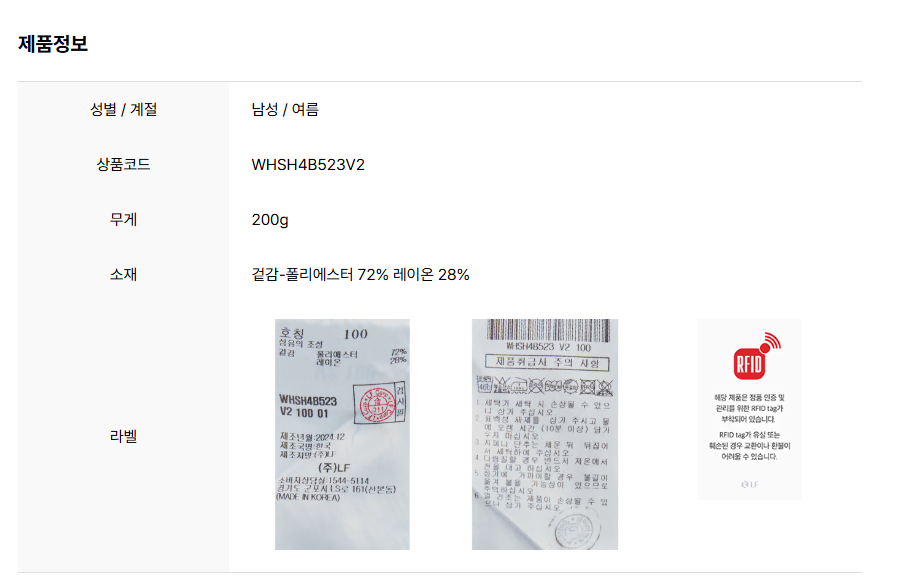The image size is (897, 583).
Task: Open the care instructions label image
Action: (545, 434)
